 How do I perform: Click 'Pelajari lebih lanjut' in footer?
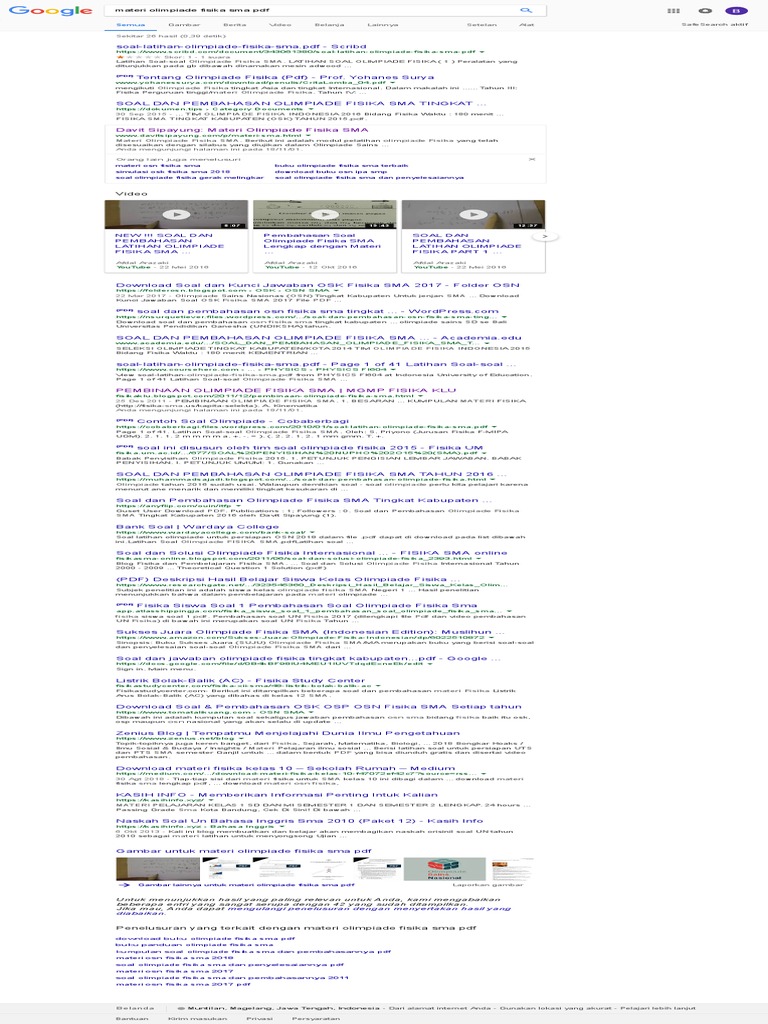658,1008
